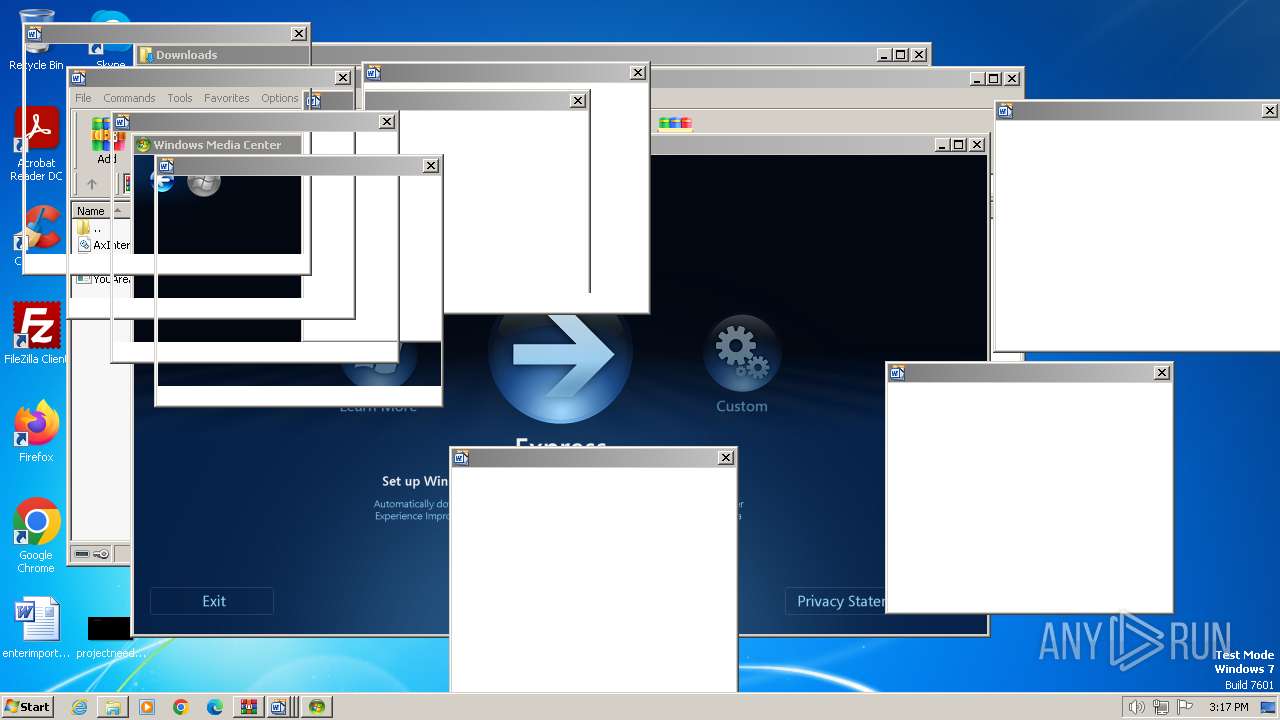Open File Explorer from the taskbar
Screen dimensions: 1280x720
113,707
